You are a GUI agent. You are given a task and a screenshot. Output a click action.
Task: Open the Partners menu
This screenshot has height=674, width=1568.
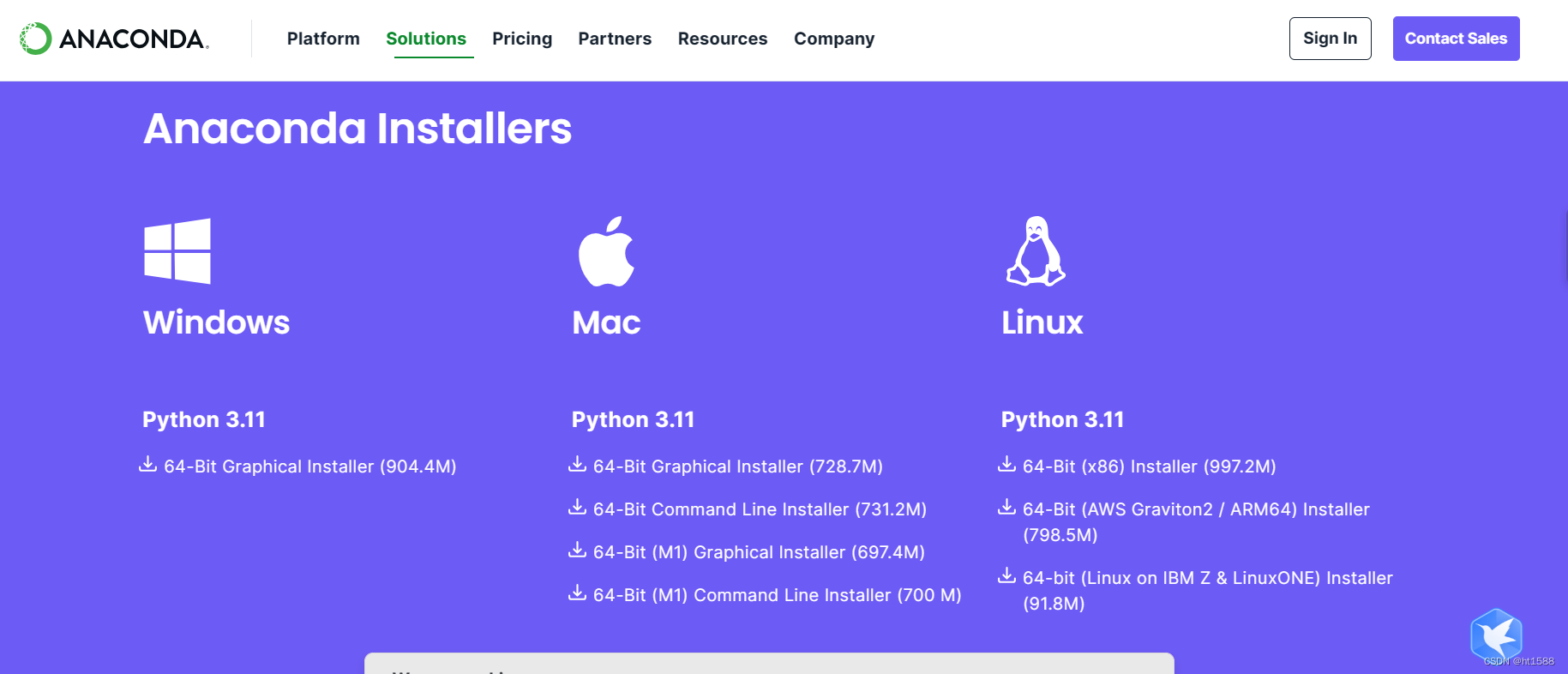(x=615, y=39)
